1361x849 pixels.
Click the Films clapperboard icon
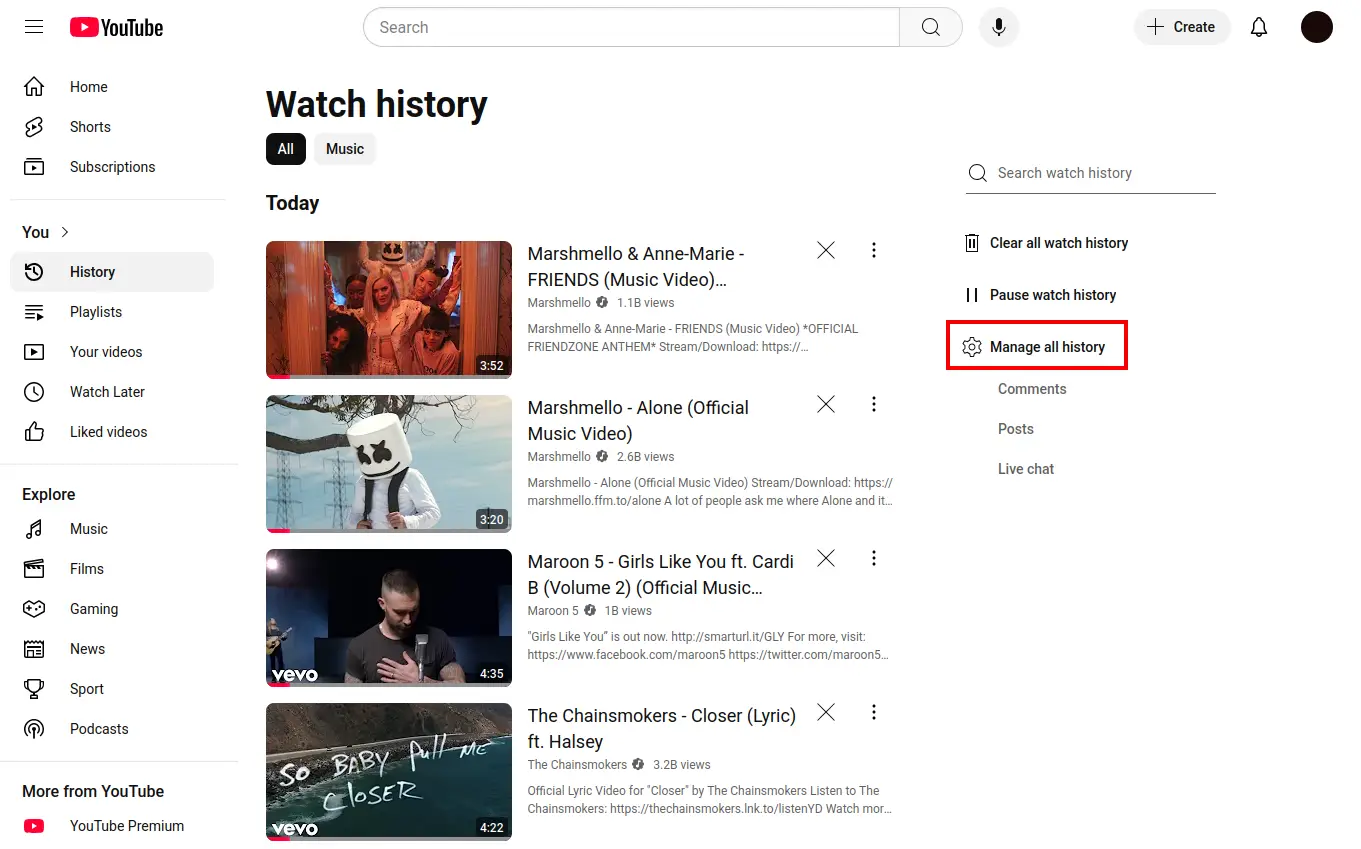click(x=34, y=569)
